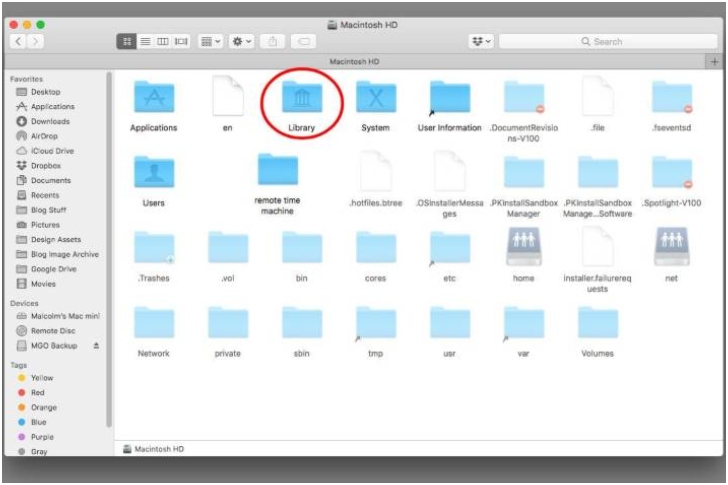Open the Library folder
Image resolution: width=728 pixels, height=485 pixels.
(x=302, y=97)
